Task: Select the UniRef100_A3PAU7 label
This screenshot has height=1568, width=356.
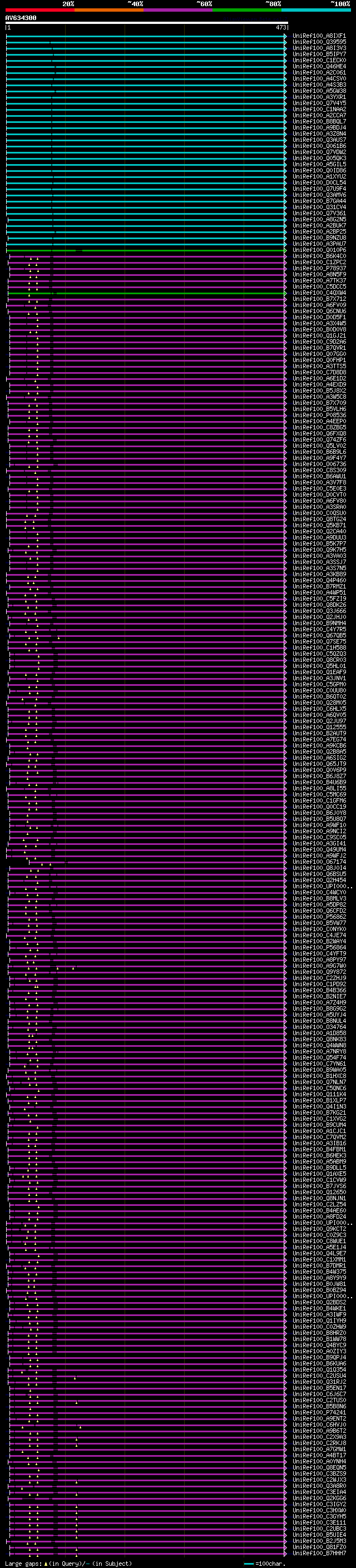Action: click(x=319, y=244)
